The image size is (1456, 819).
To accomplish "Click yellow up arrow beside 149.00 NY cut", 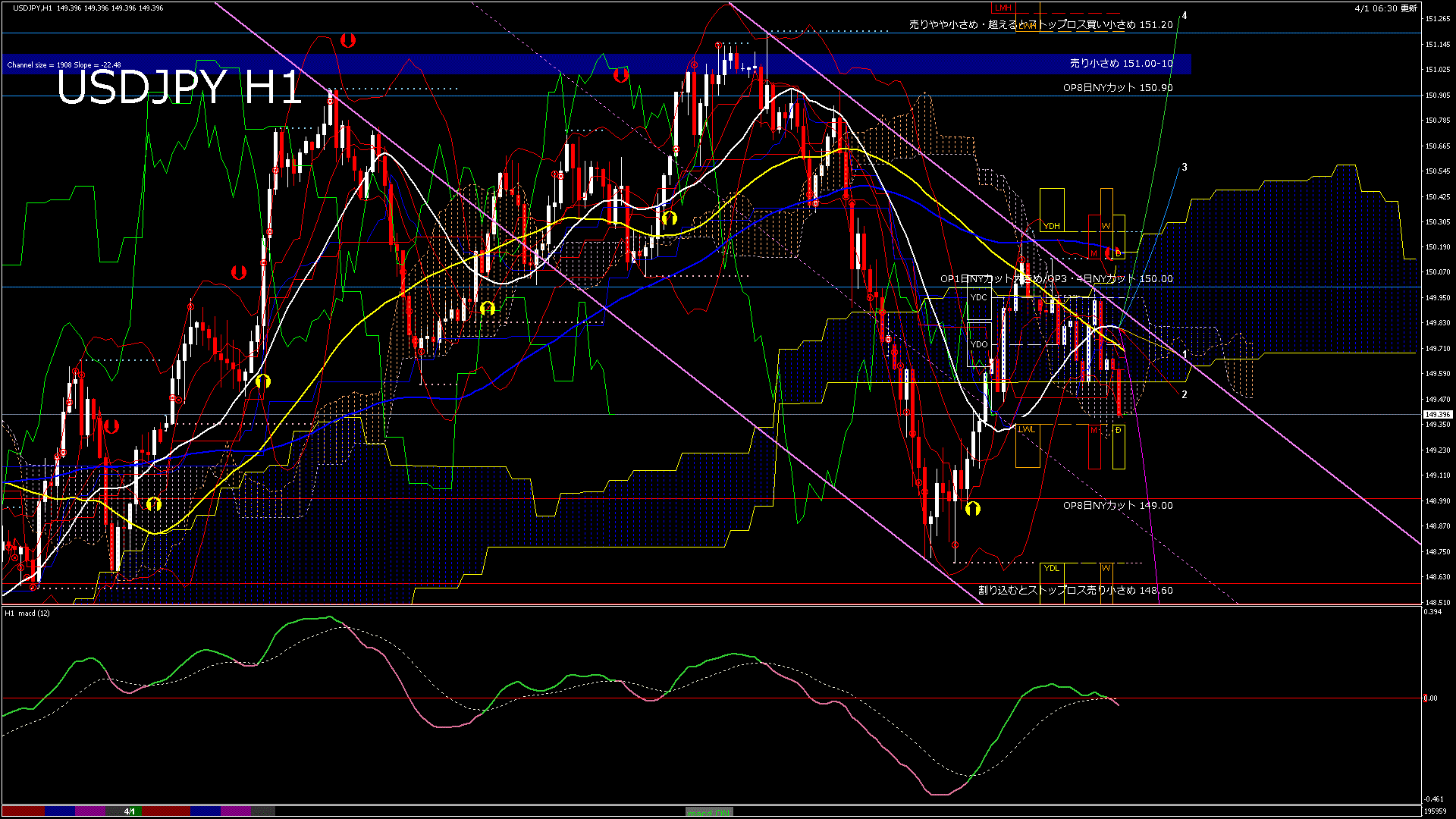I will pyautogui.click(x=973, y=509).
